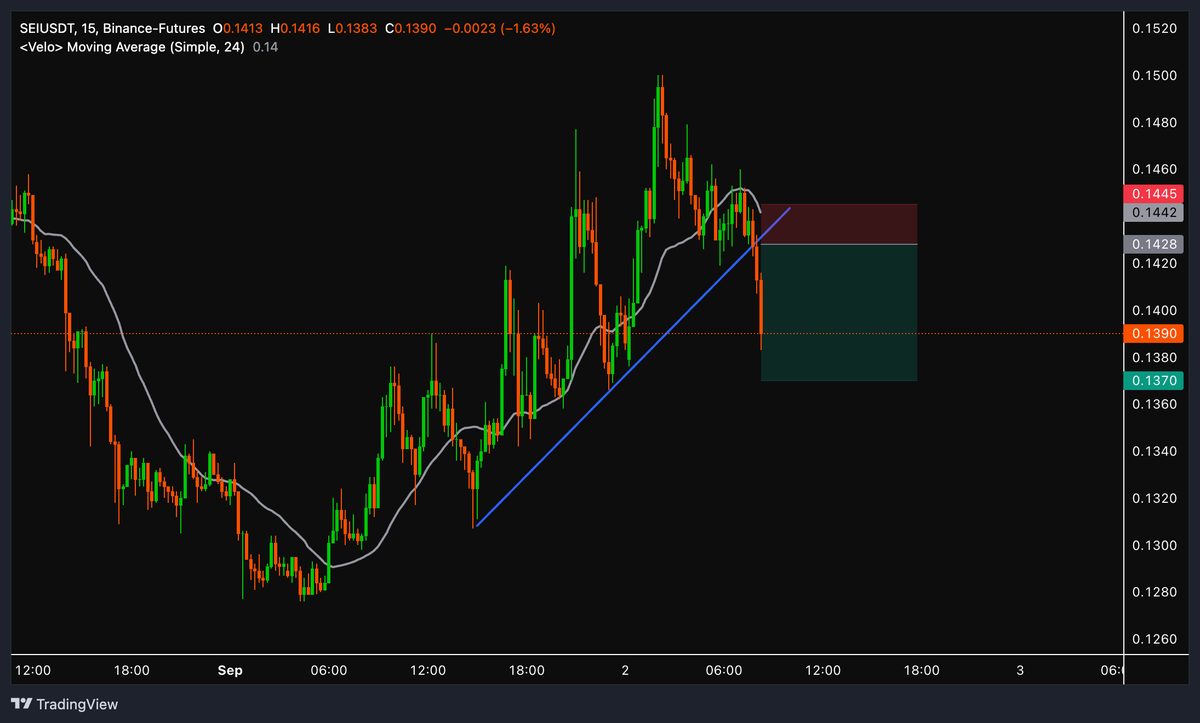Click the SEIUSDT symbol title
The height and width of the screenshot is (723, 1200).
coord(49,30)
